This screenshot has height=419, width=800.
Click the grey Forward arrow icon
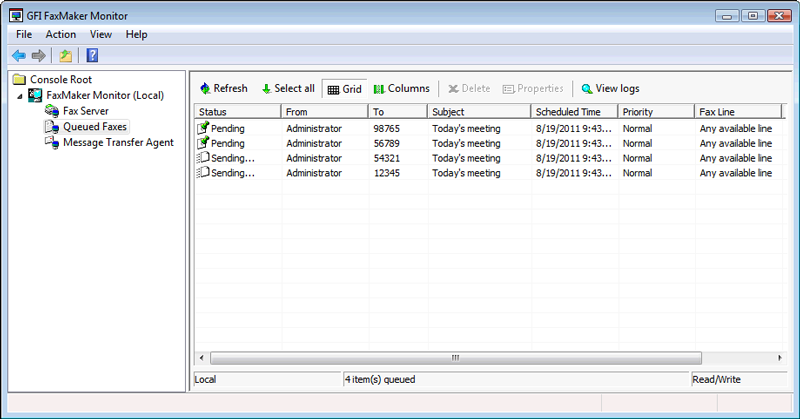[39, 55]
